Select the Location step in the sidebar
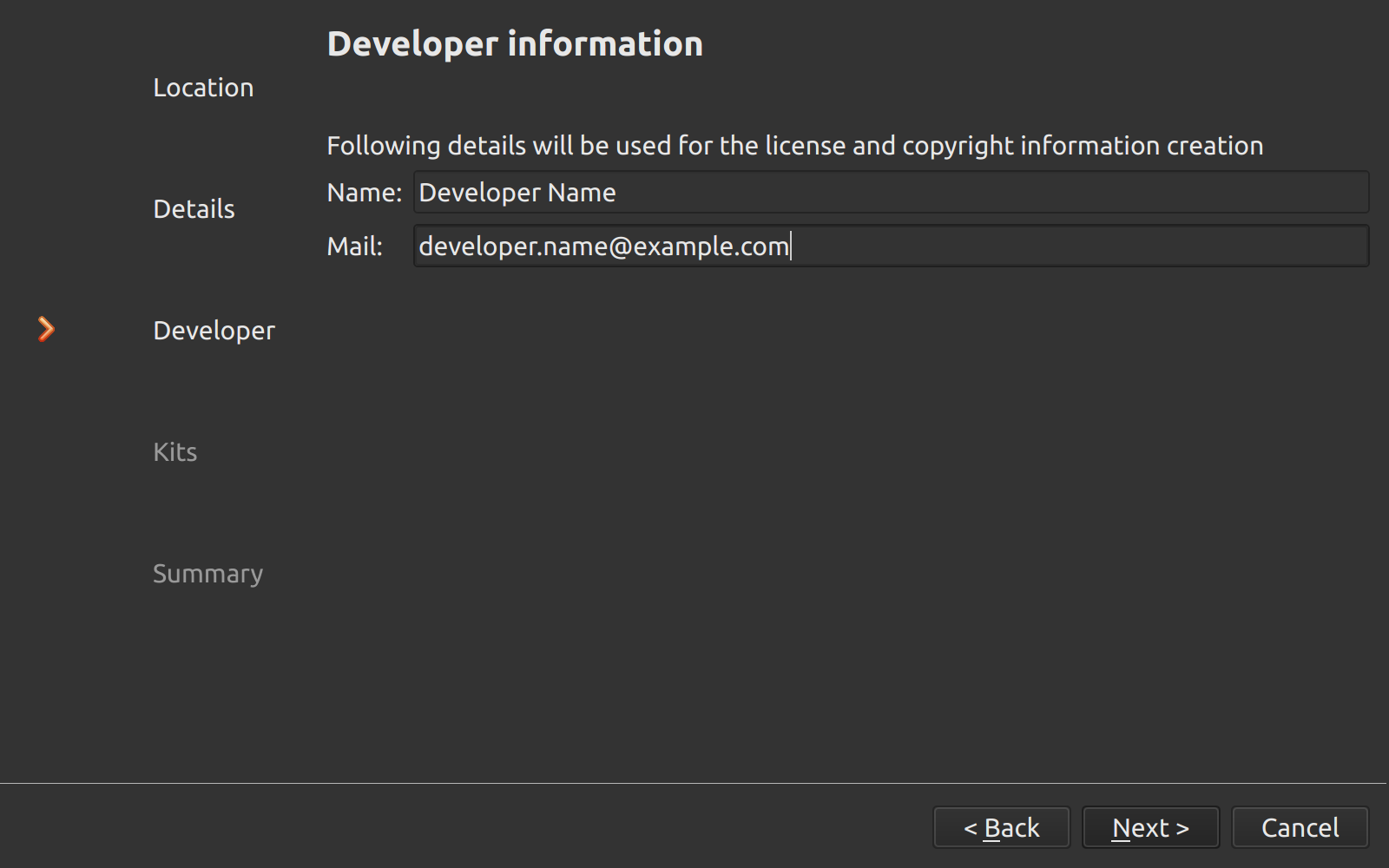 pyautogui.click(x=203, y=88)
